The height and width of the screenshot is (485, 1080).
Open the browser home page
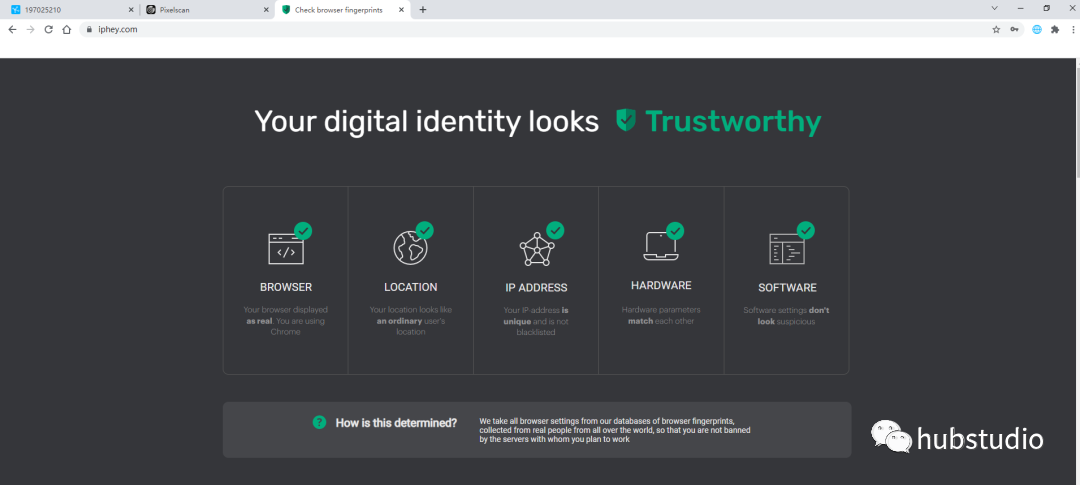coord(66,30)
